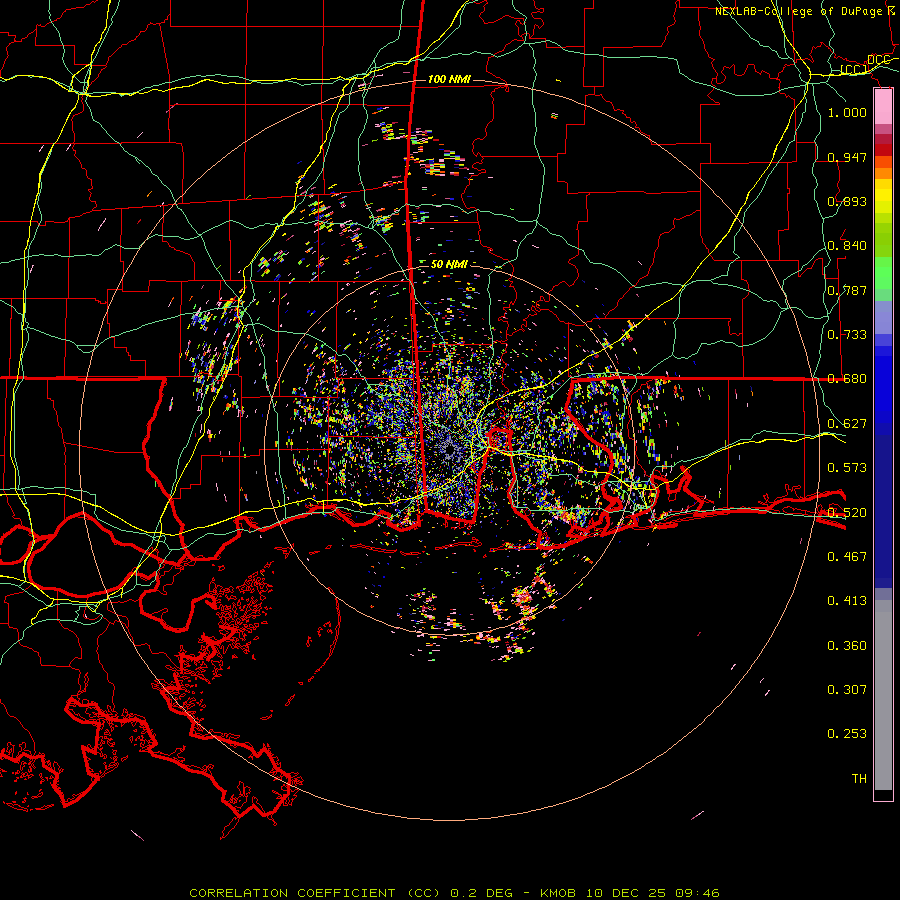Select the 0.413 legend value
This screenshot has height=900, width=900.
(847, 600)
